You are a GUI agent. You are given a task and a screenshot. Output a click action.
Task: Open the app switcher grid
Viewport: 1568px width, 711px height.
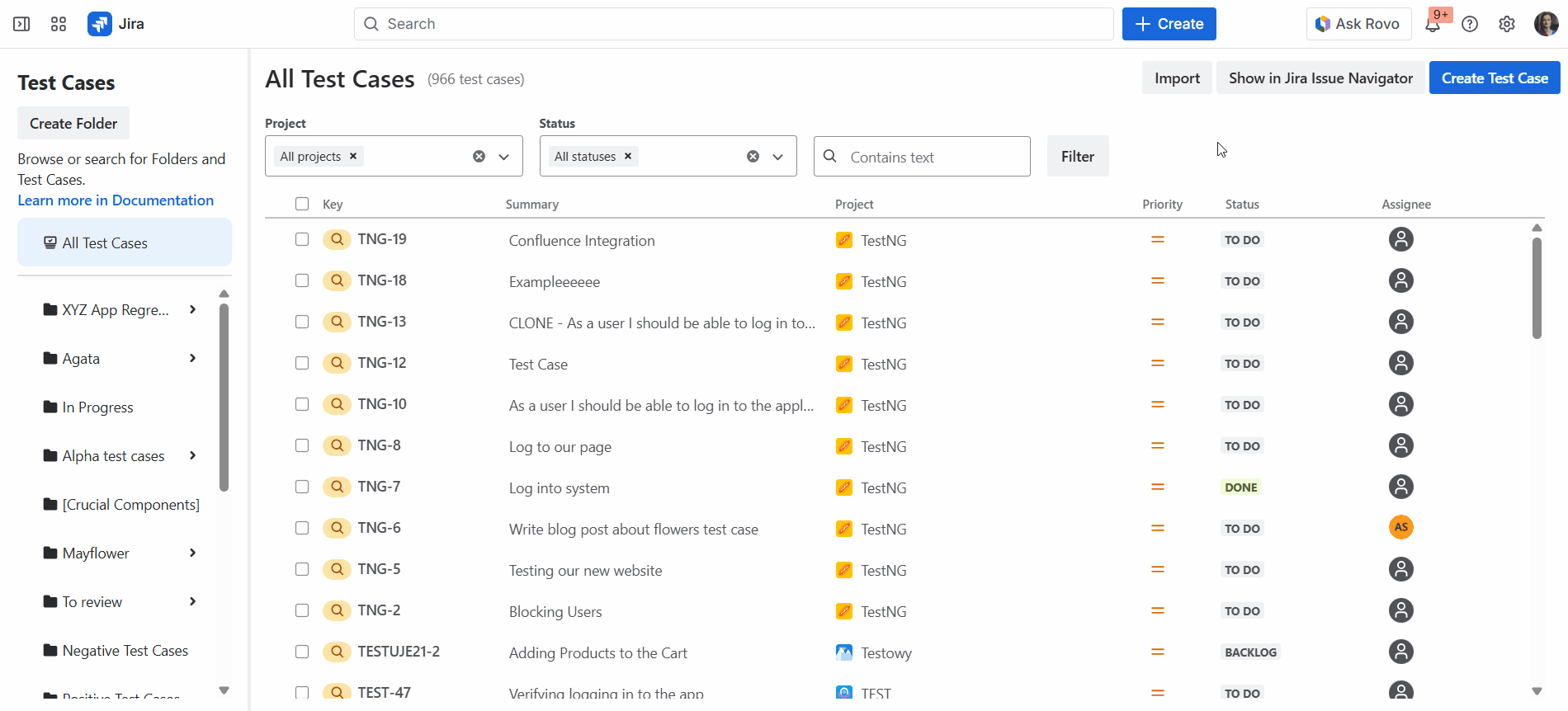pyautogui.click(x=59, y=24)
